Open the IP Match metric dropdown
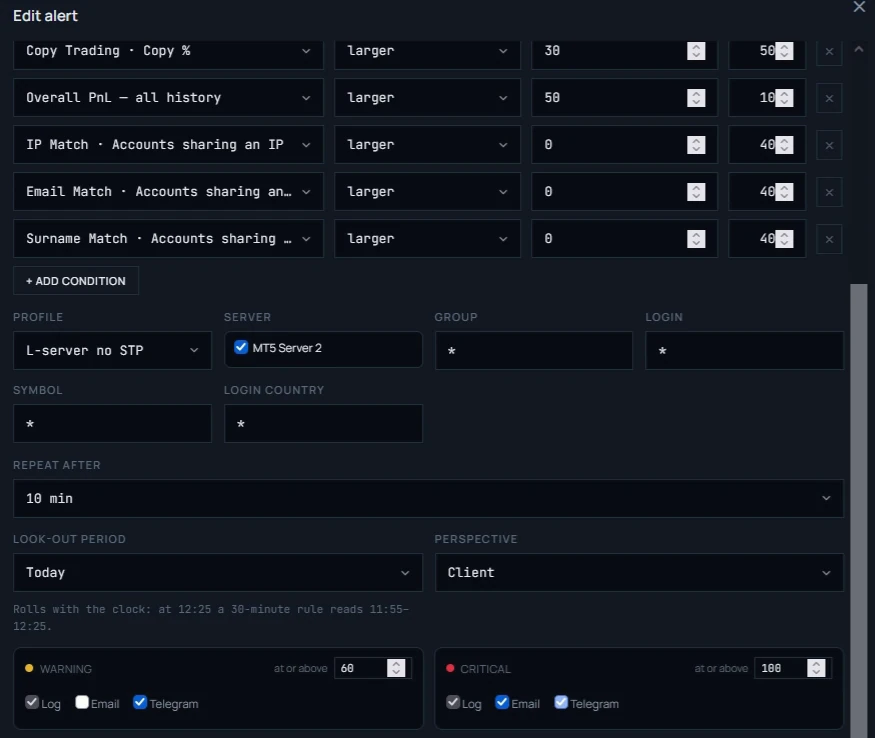The image size is (875, 738). [168, 145]
